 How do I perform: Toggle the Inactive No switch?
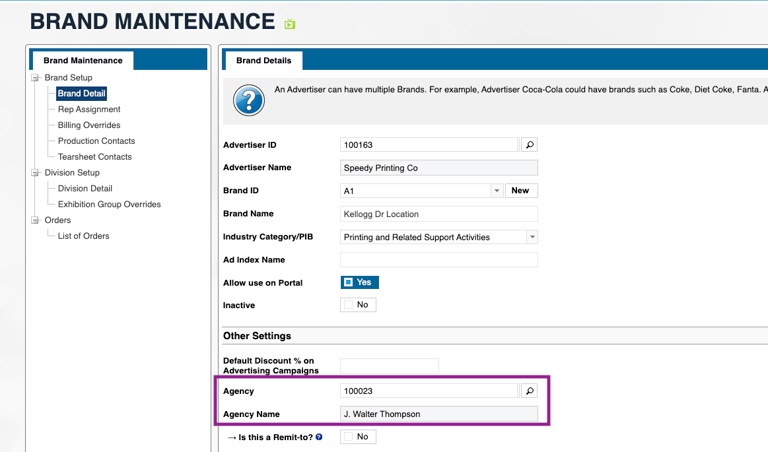(x=358, y=305)
